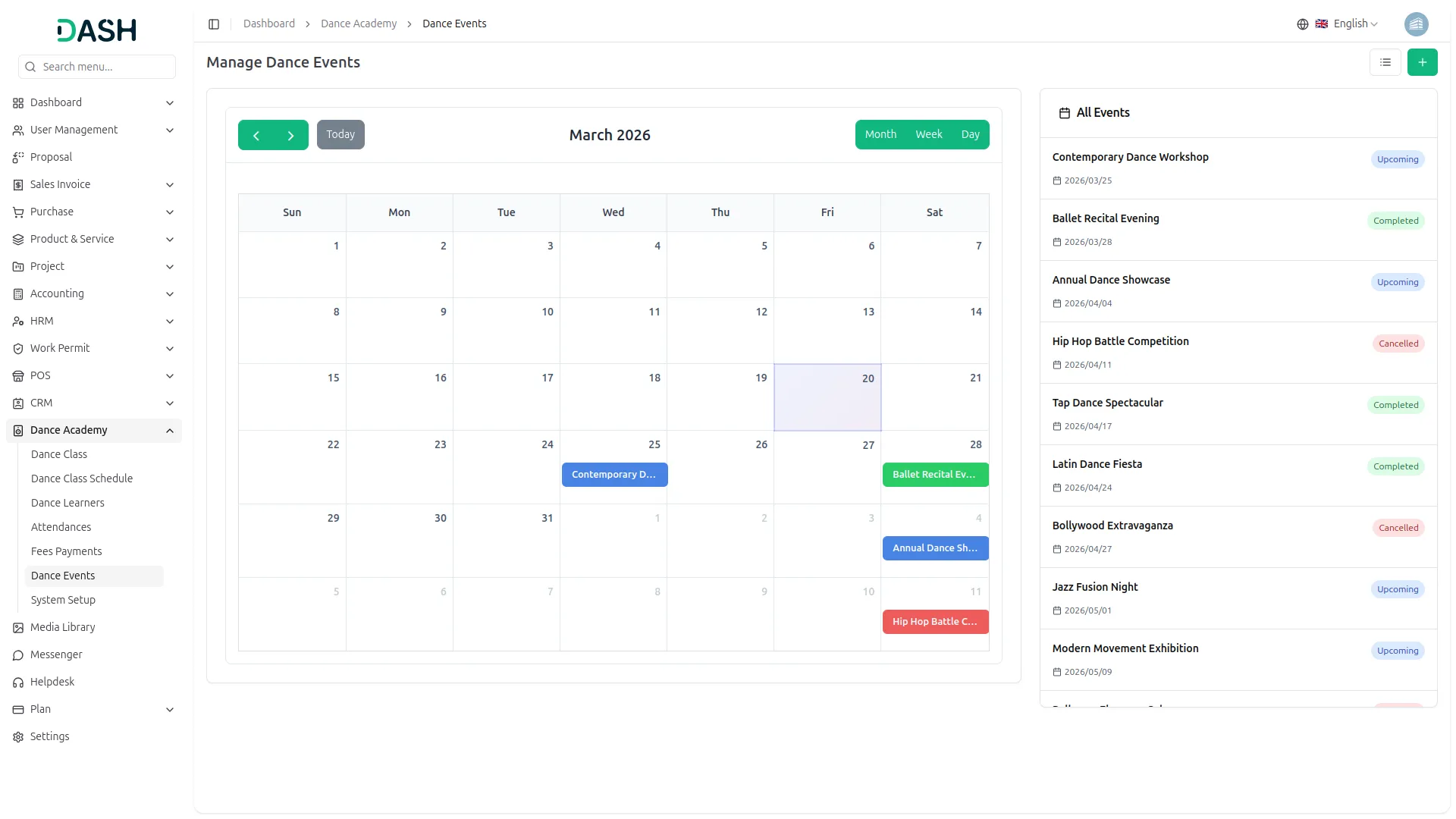Click Dance Academy breadcrumb link
This screenshot has width=1456, height=819.
coord(358,24)
